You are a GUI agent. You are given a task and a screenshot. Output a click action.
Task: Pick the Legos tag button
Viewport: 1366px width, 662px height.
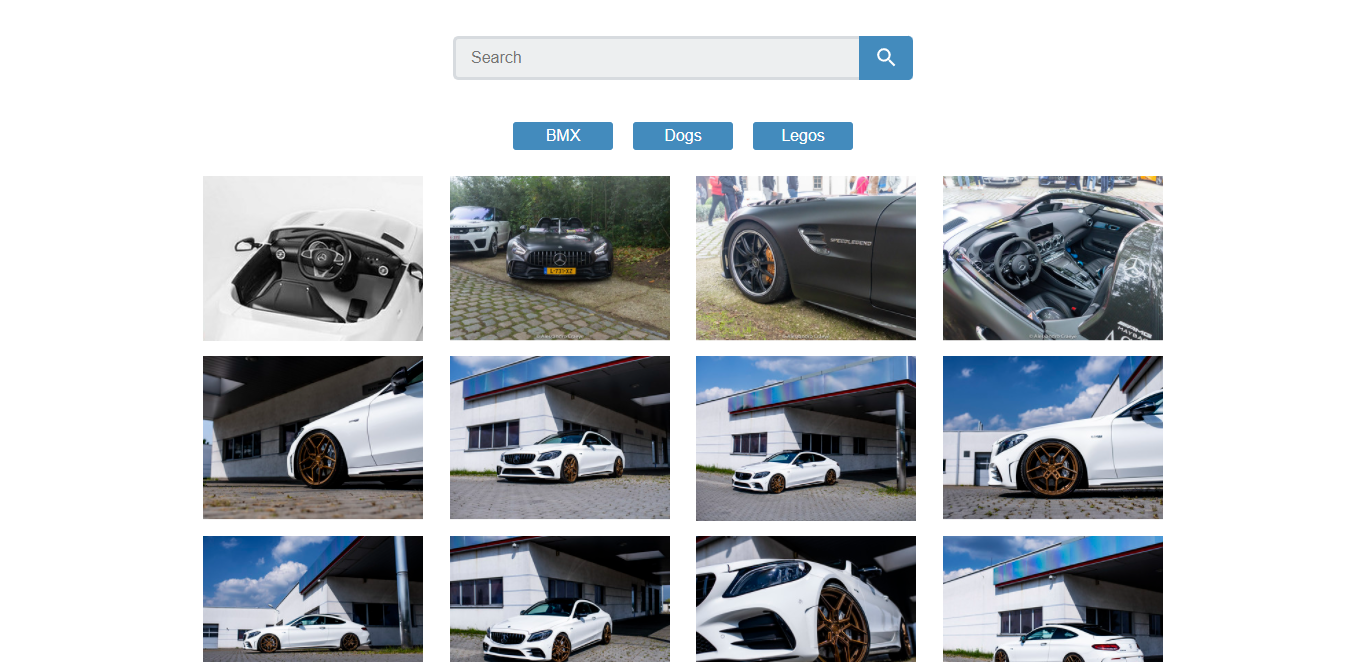coord(803,136)
